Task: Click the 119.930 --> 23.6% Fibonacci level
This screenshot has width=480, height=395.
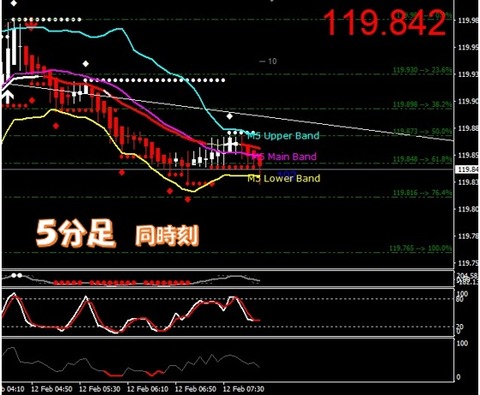Action: [x=422, y=70]
